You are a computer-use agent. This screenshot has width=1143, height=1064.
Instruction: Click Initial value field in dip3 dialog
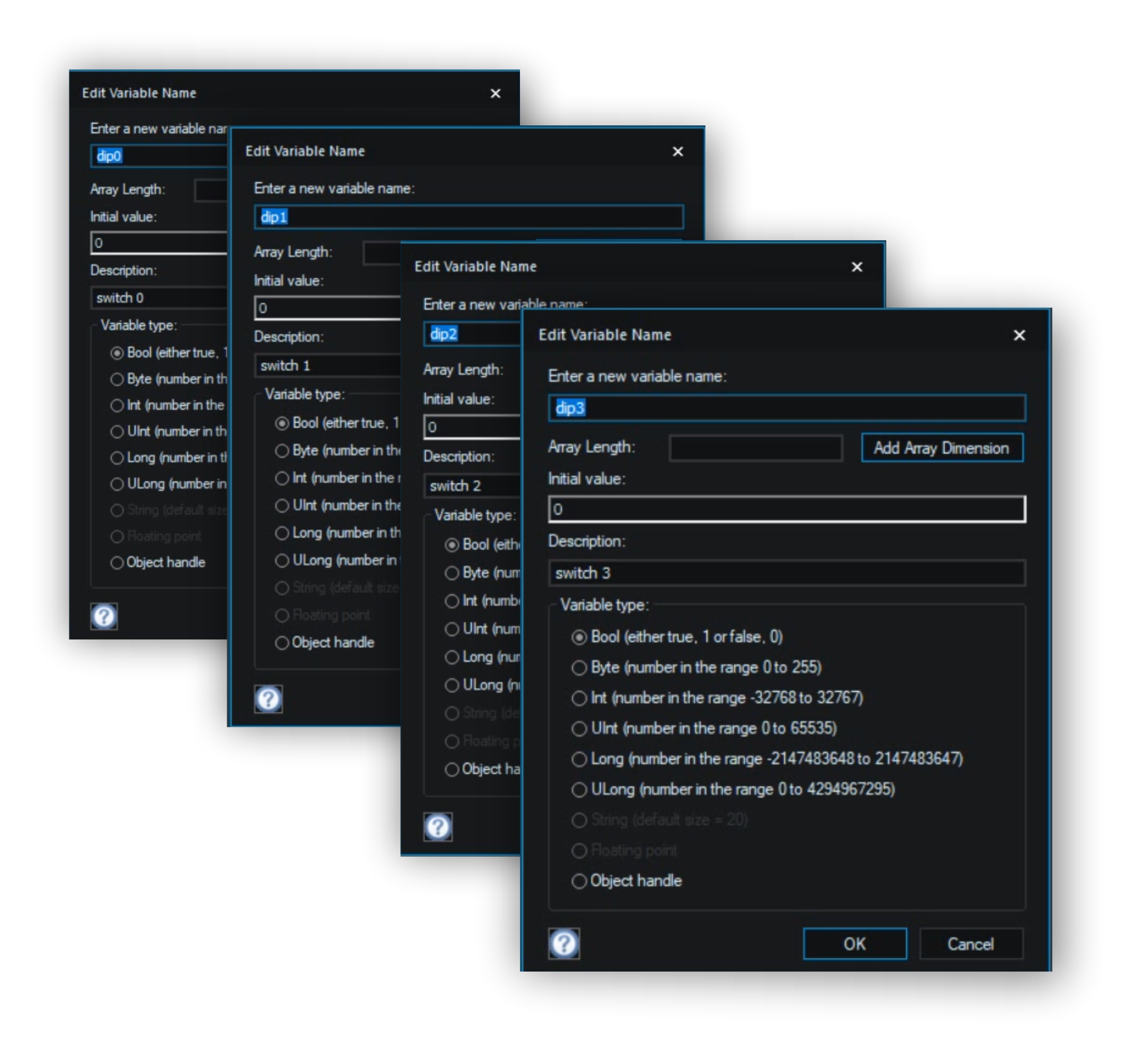(x=787, y=509)
